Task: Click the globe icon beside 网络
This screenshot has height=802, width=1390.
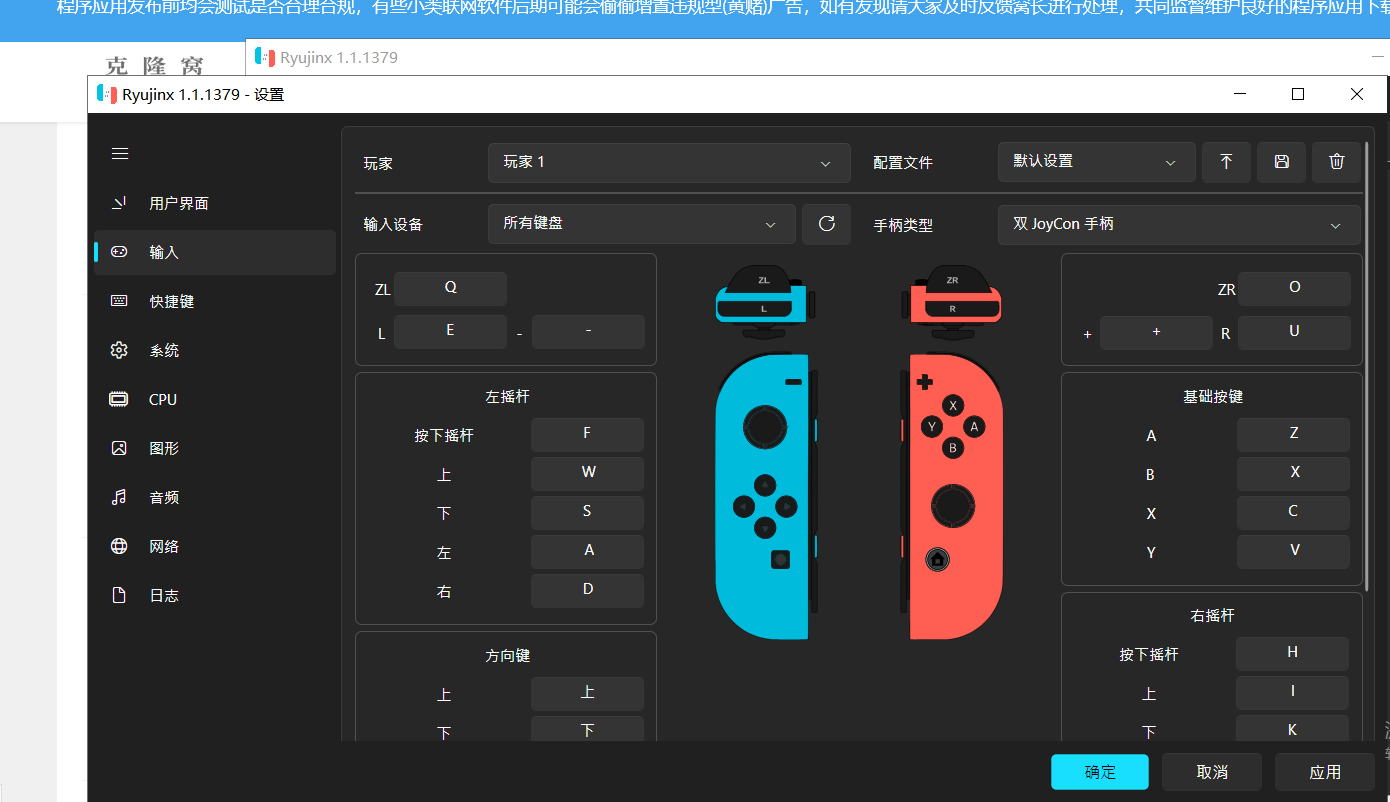Action: pyautogui.click(x=119, y=546)
